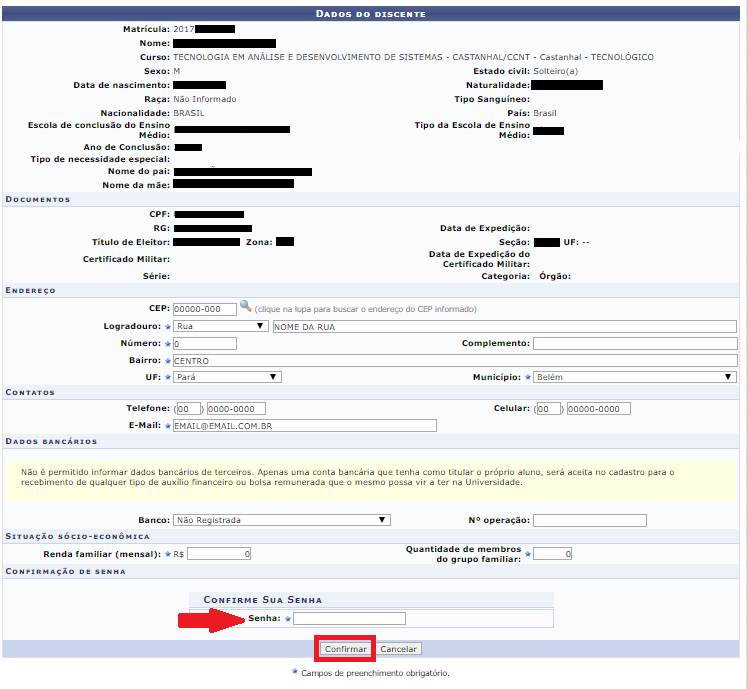Click the CEP input field
Image resolution: width=748 pixels, height=689 pixels.
(205, 309)
